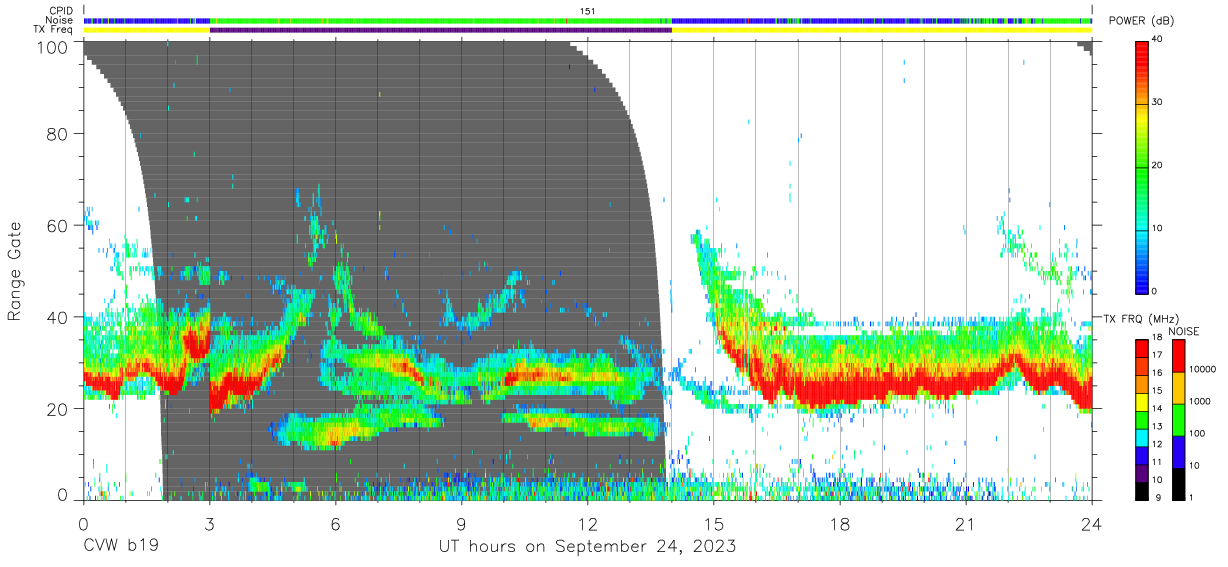The image size is (1228, 567).
Task: Click the power colorbar at 40 dB red
Action: coord(1142,46)
